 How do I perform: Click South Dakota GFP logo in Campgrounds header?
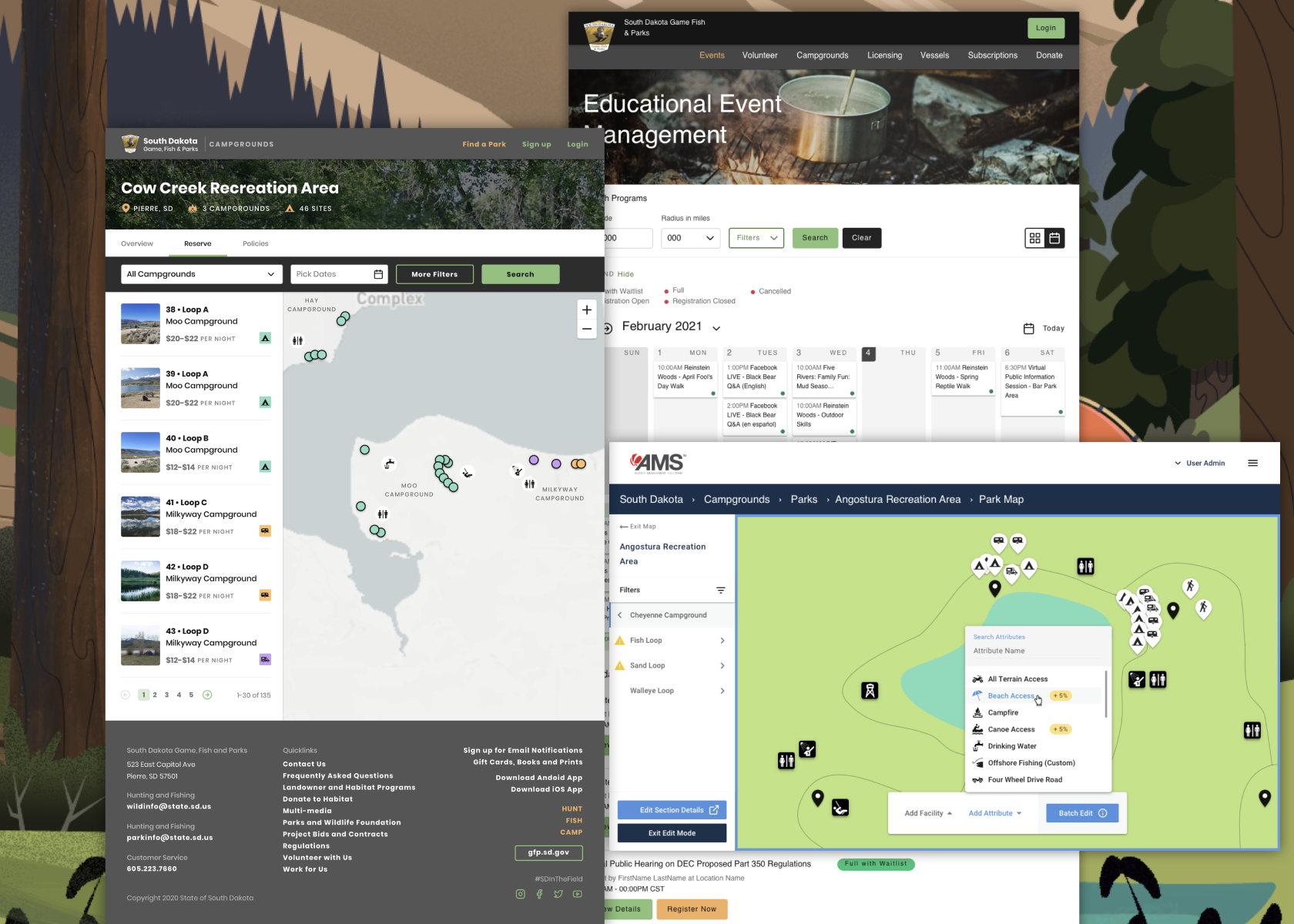[130, 144]
